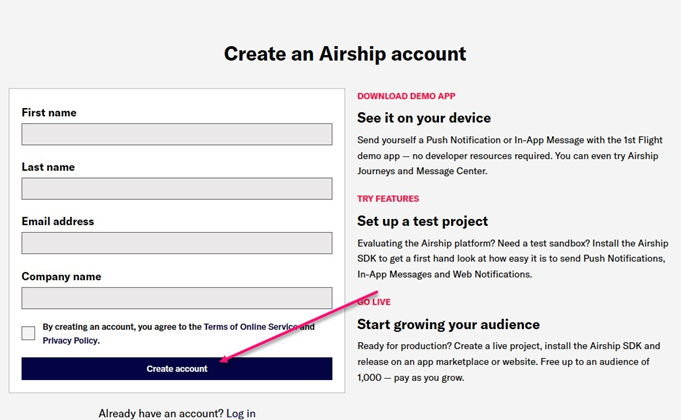Tick the agree-to-terms checkbox
Viewport: 681px width, 420px height.
(28, 333)
